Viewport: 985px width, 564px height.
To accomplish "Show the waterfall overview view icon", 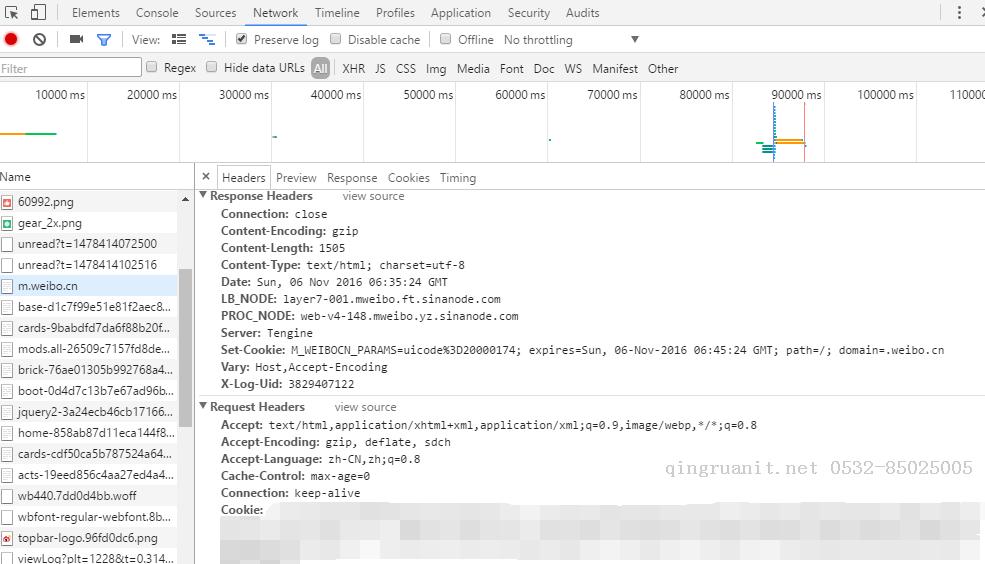I will (x=207, y=40).
